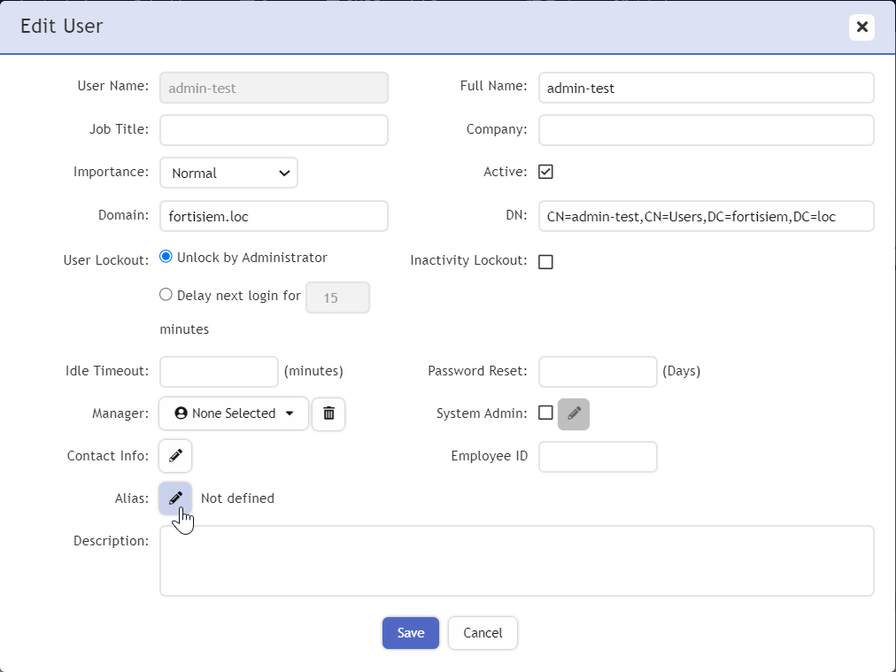Click into the Full Name field
Viewport: 896px width, 672px height.
(x=706, y=88)
